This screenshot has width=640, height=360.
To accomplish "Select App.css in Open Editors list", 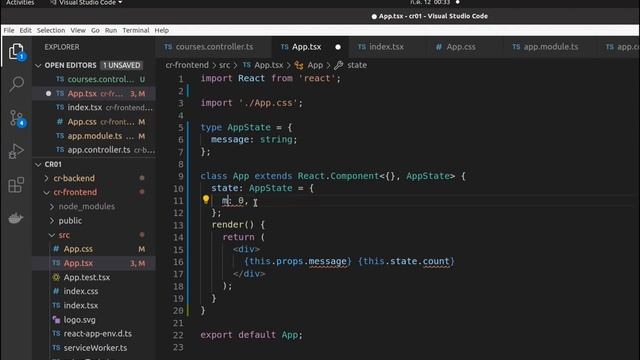I will (x=94, y=122).
